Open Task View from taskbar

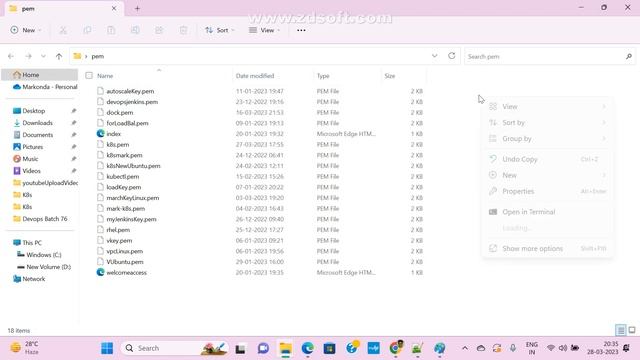click(240, 349)
